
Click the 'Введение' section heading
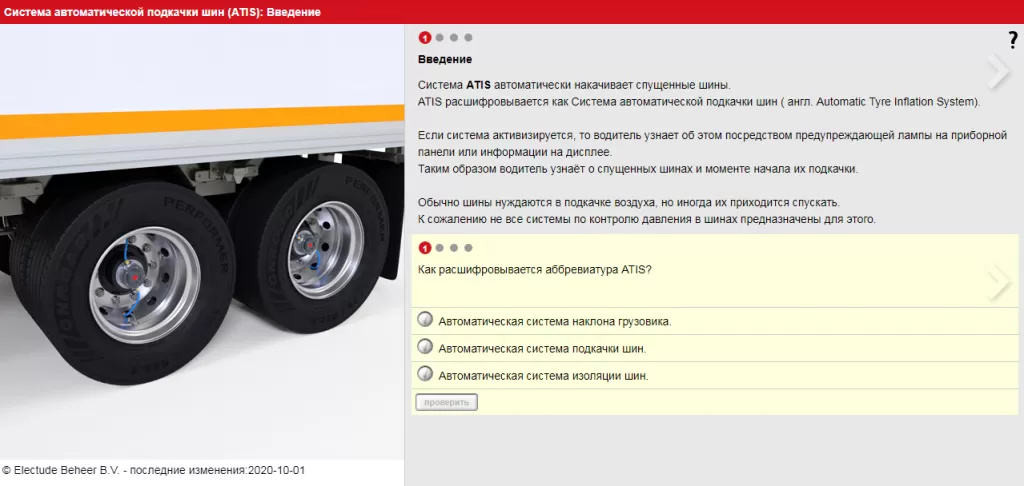click(444, 59)
